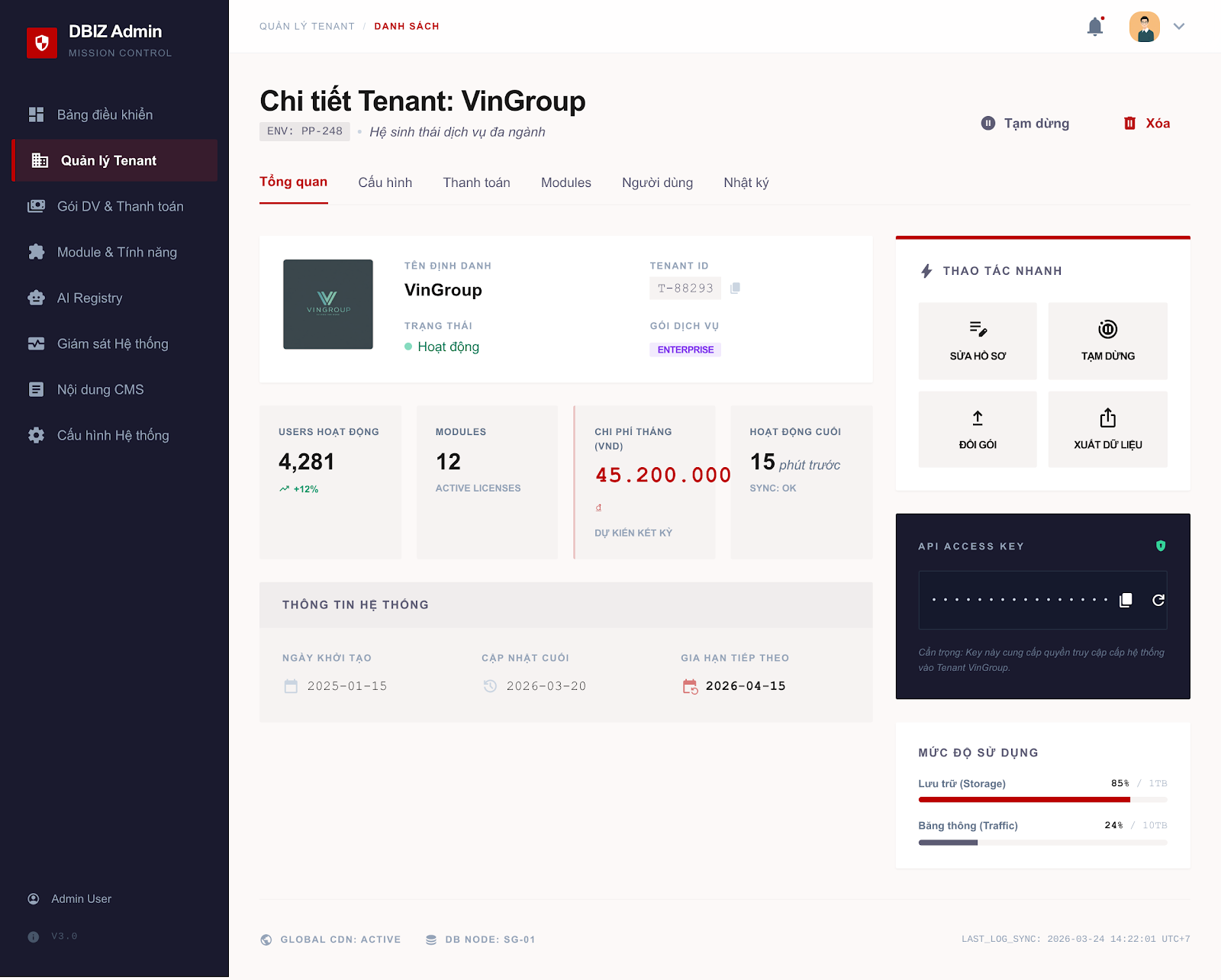Switch to Cấu hình tab
The width and height of the screenshot is (1221, 980).
click(385, 182)
